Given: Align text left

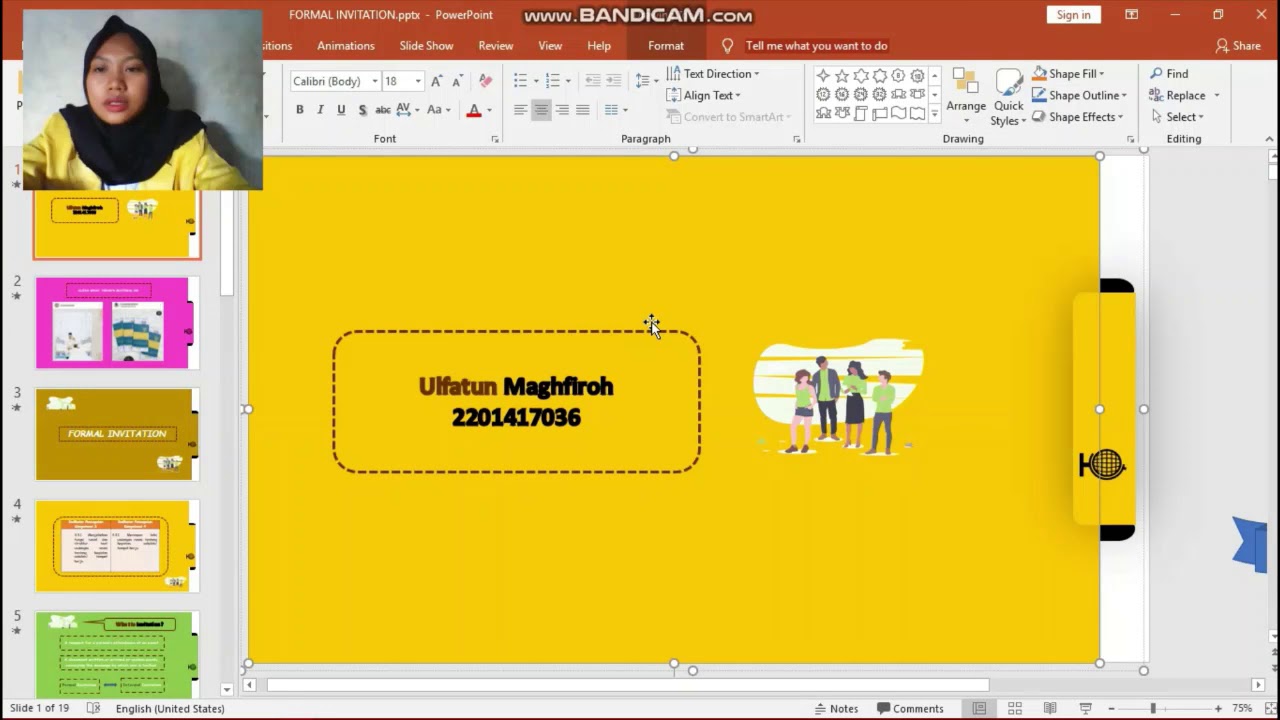Looking at the screenshot, I should pyautogui.click(x=520, y=110).
